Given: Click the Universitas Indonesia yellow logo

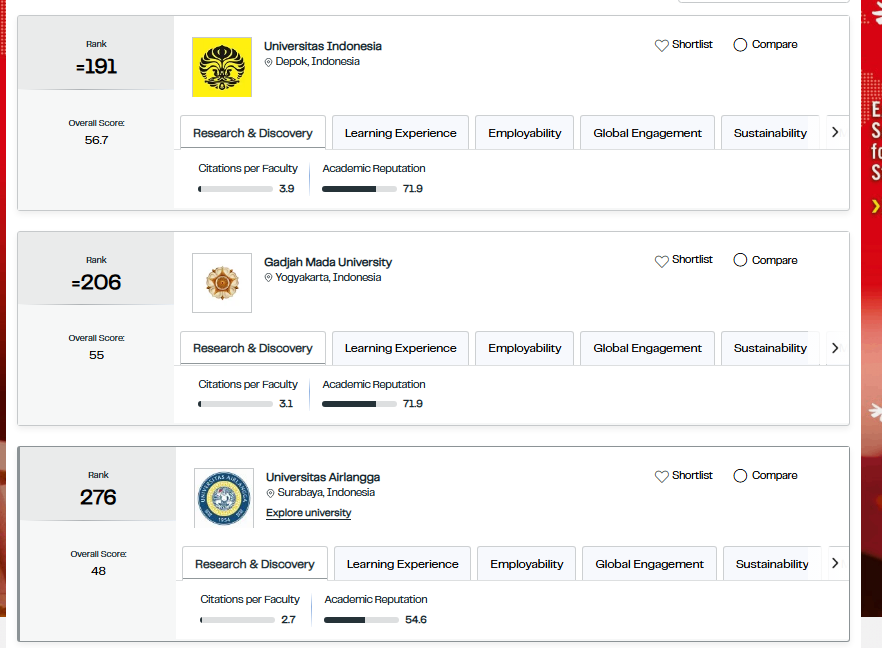Looking at the screenshot, I should click(222, 67).
